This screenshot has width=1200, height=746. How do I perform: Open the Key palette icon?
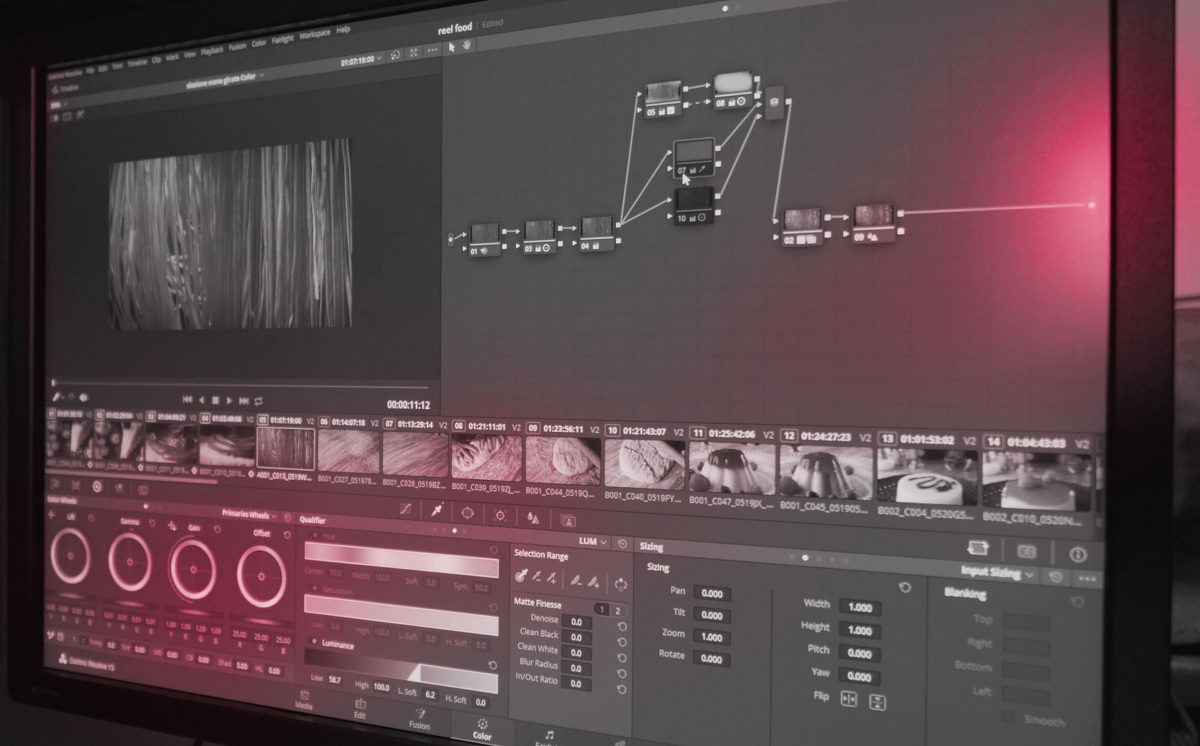coord(568,520)
